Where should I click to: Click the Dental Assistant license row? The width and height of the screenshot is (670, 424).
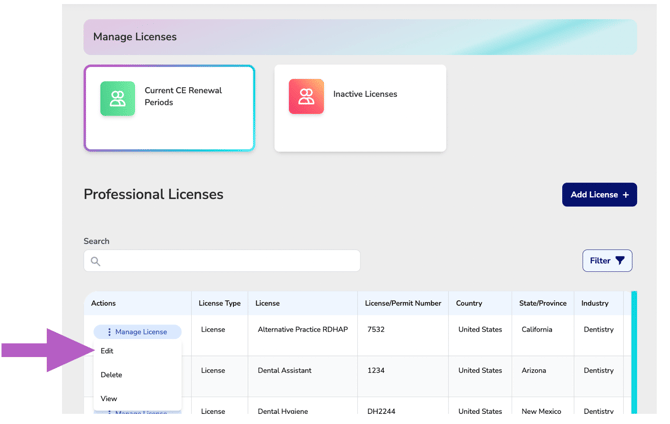pyautogui.click(x=284, y=371)
